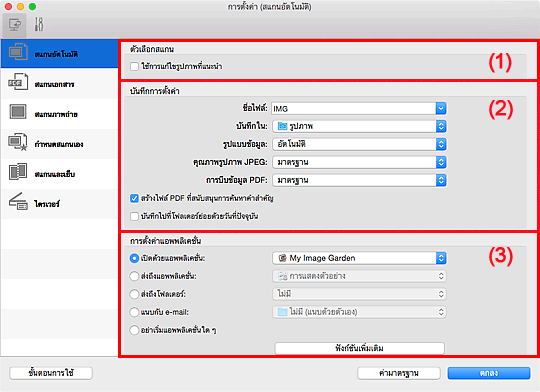Open the scan-from-computer settings tab icon
This screenshot has height=392, width=540.
[x=14, y=25]
